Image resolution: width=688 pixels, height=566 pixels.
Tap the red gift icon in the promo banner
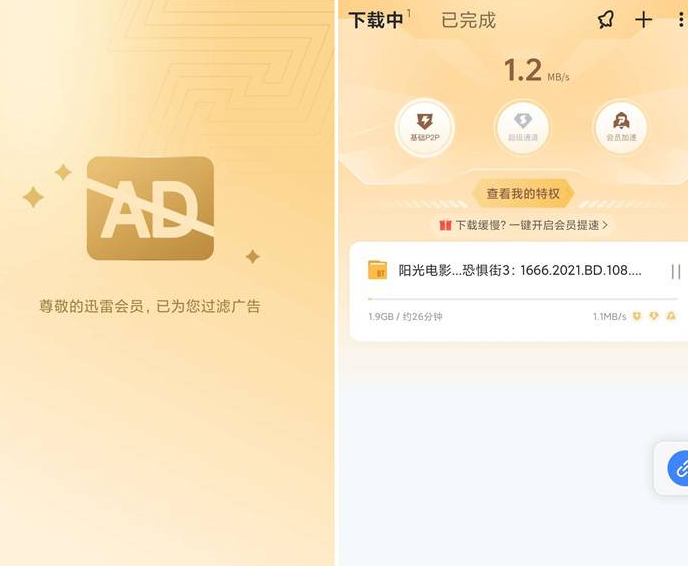pyautogui.click(x=445, y=225)
